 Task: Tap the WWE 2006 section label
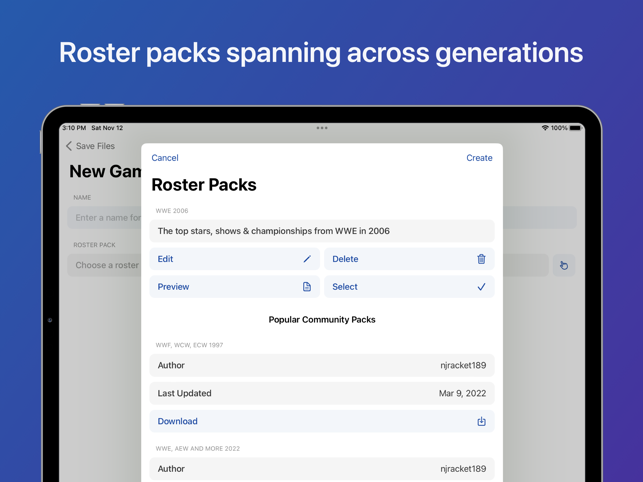[172, 211]
